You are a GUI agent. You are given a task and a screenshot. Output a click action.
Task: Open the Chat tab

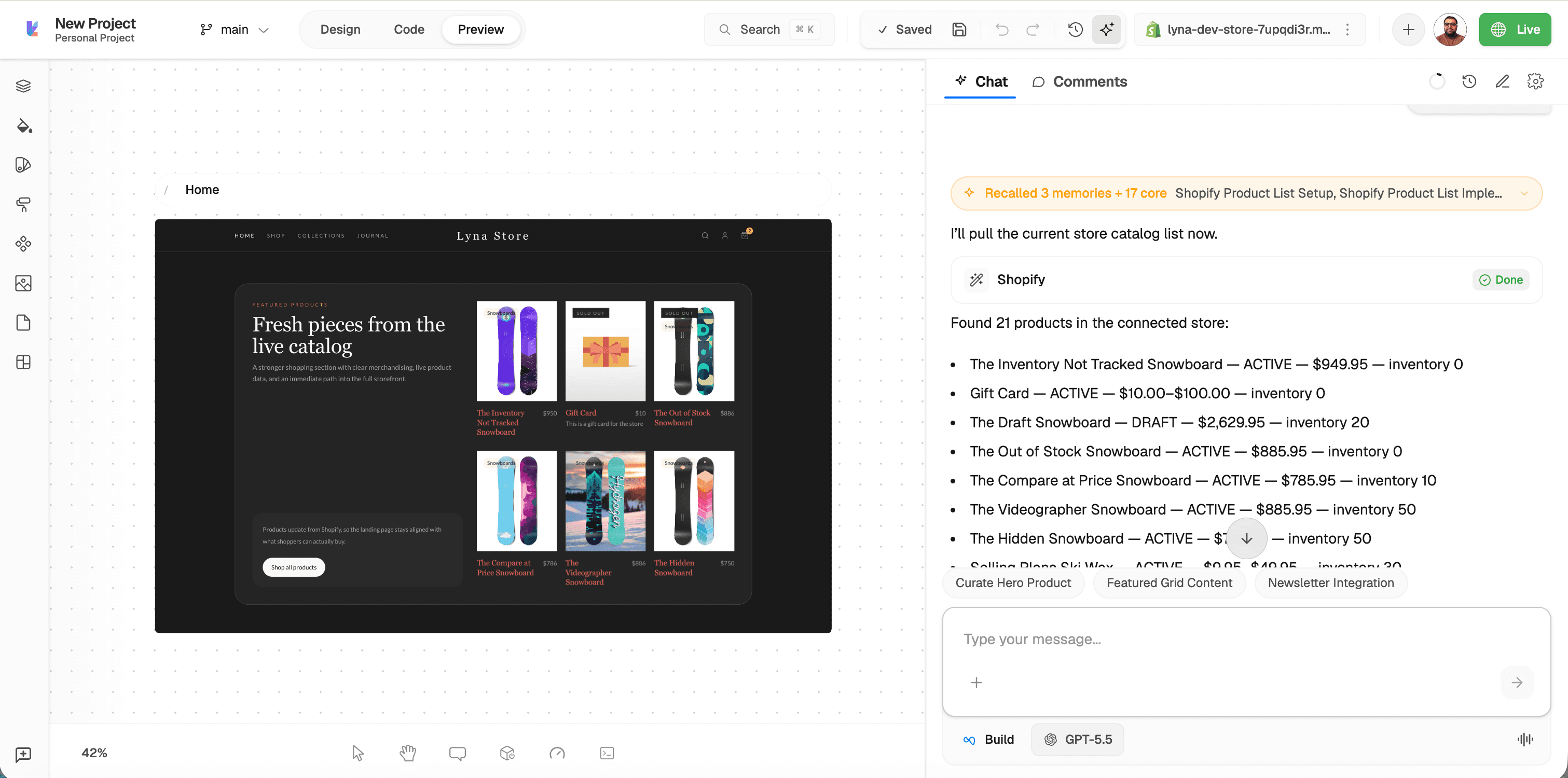981,81
